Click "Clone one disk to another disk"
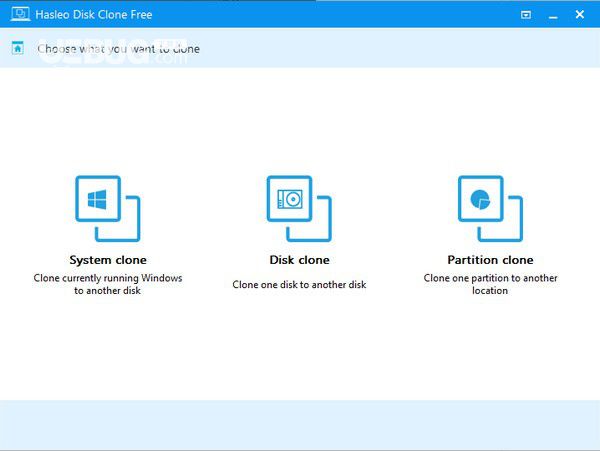This screenshot has width=600, height=451. (299, 285)
